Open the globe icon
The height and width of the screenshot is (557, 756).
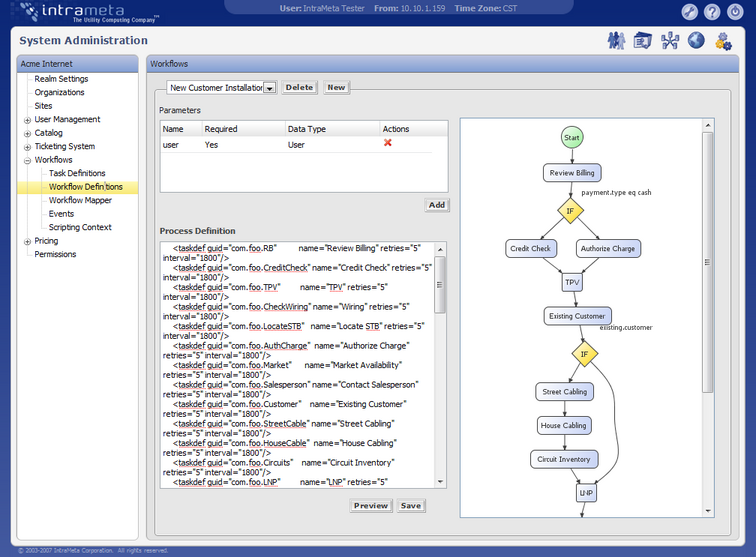pos(696,41)
